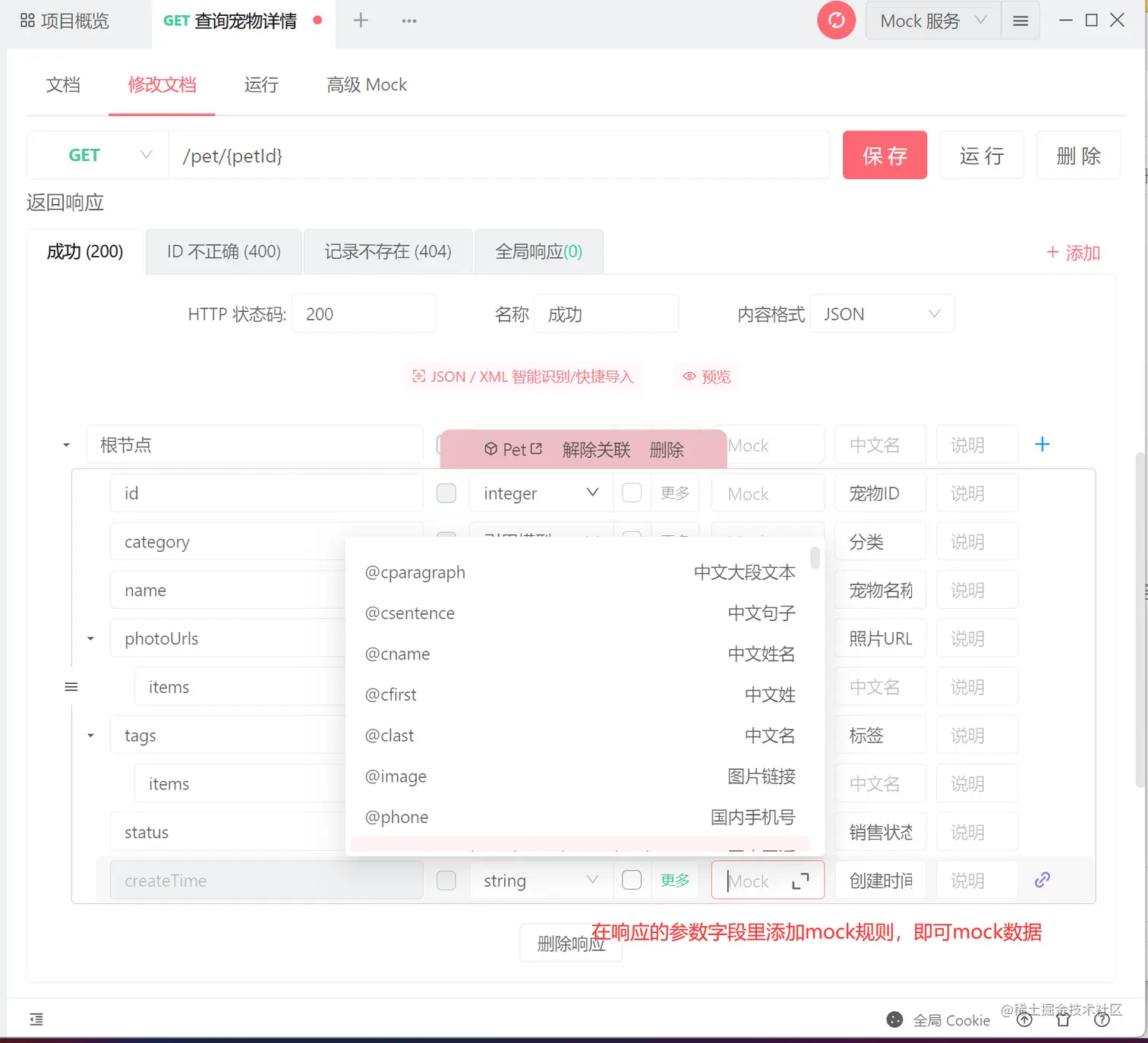
Task: Open the 内容格式 JSON dropdown
Action: pyautogui.click(x=881, y=313)
